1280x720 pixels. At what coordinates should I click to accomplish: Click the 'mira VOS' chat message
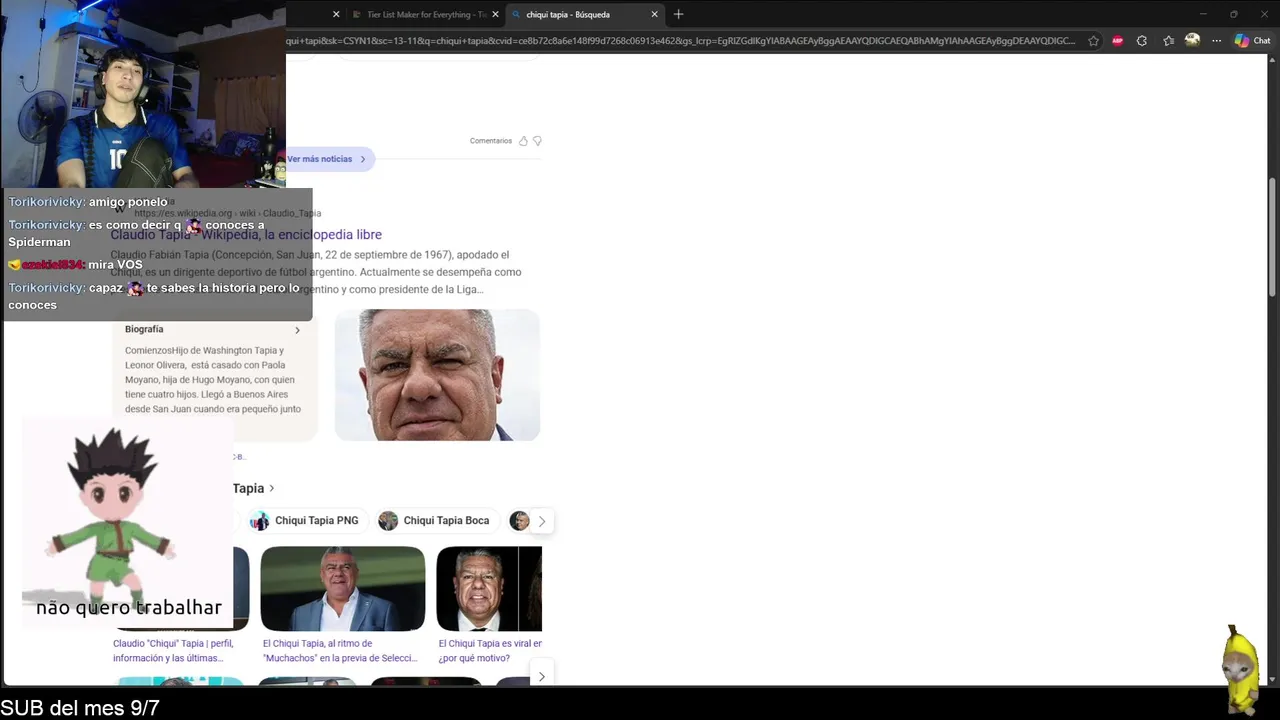(116, 265)
